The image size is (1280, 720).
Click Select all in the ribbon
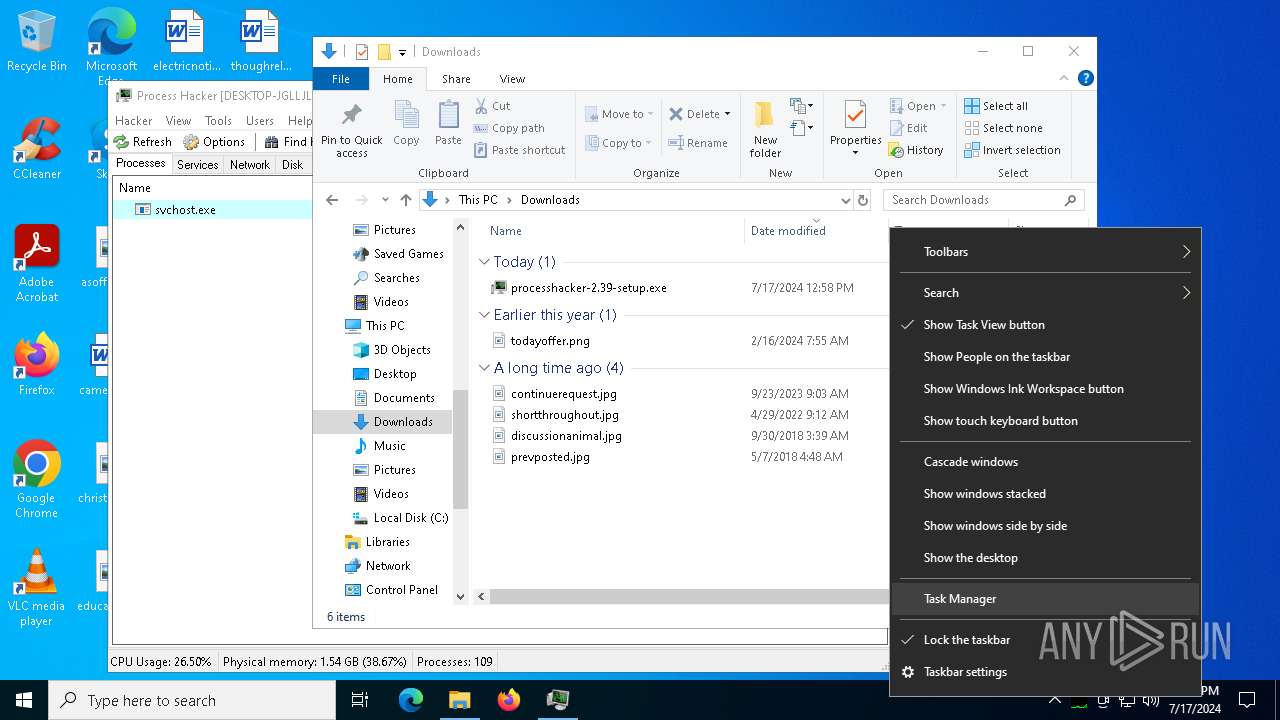996,106
